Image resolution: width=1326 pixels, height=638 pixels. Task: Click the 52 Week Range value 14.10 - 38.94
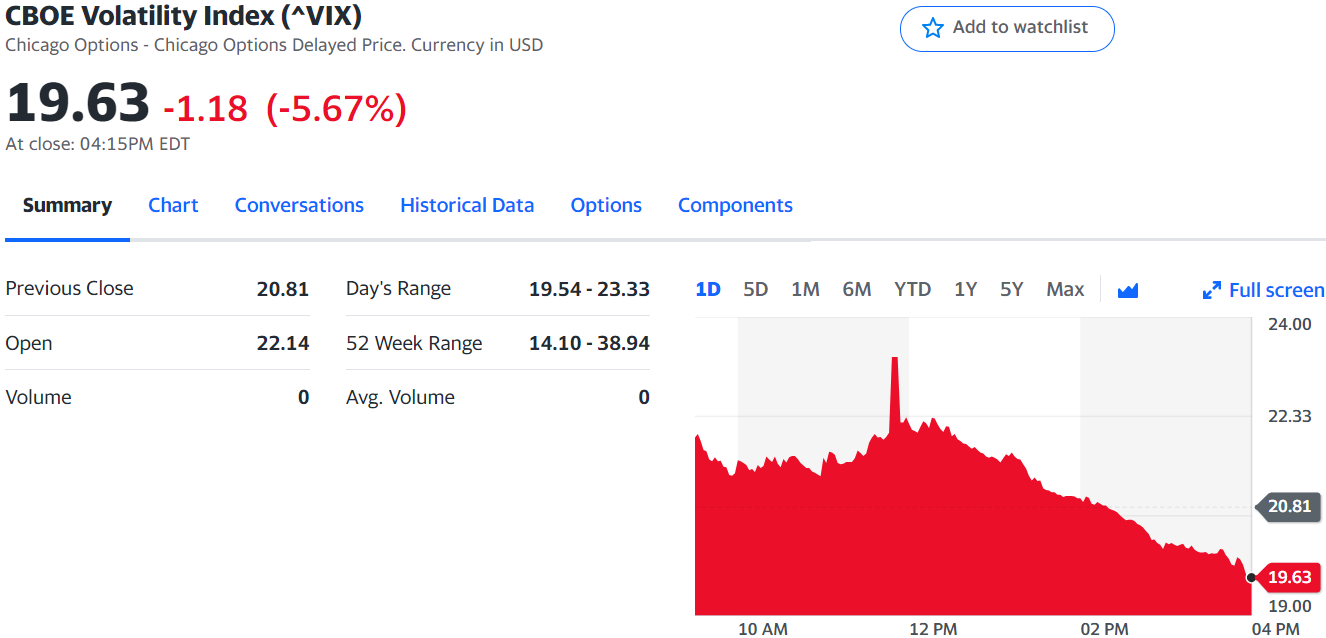[x=589, y=343]
